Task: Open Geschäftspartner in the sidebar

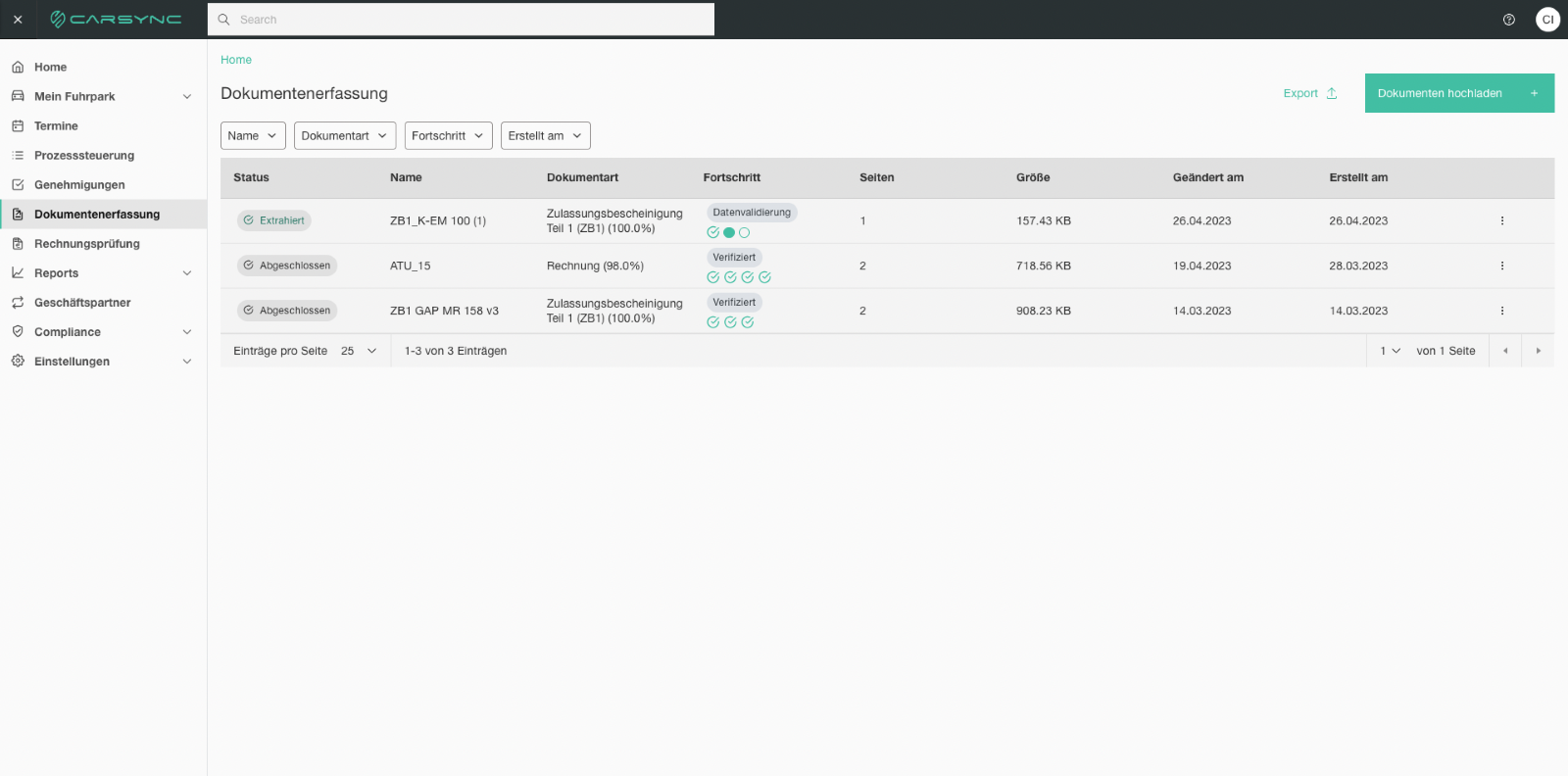Action: tap(103, 303)
